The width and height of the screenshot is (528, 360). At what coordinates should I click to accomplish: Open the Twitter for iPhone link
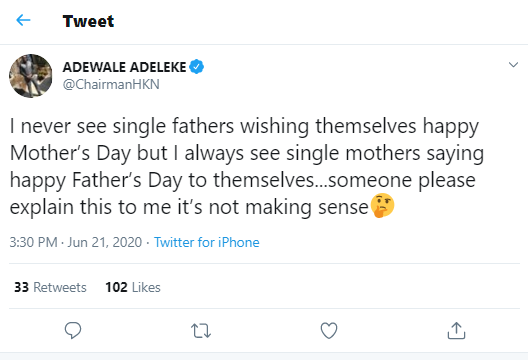coord(207,242)
